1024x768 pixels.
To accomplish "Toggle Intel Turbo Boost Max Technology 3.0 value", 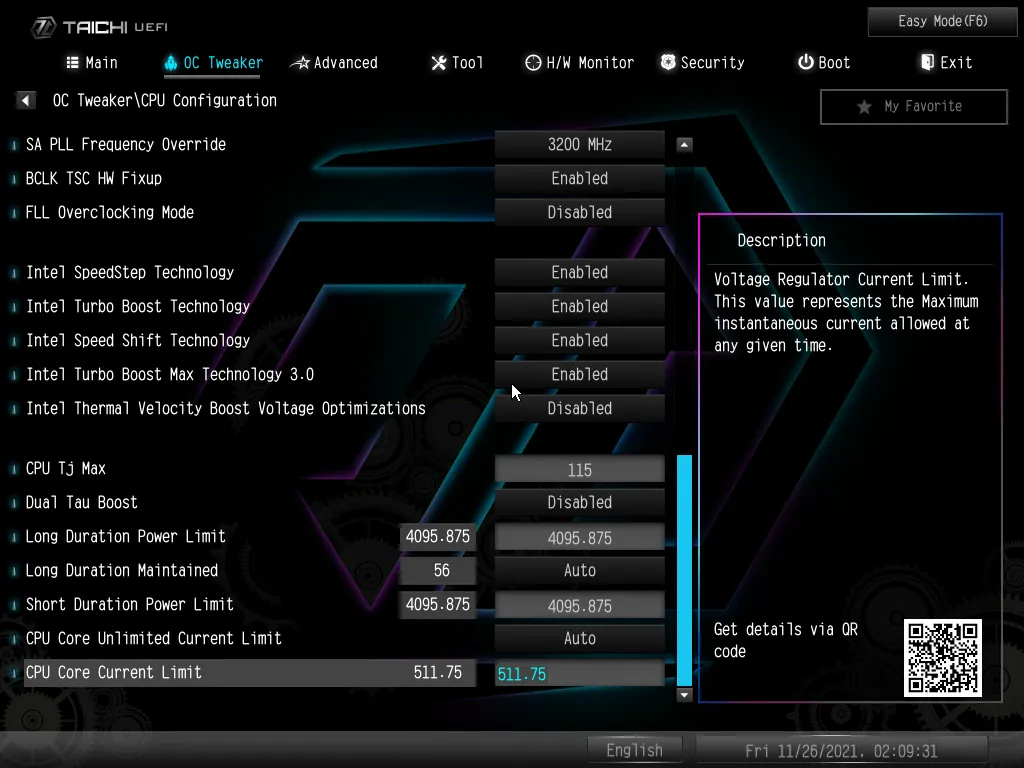I will point(580,374).
